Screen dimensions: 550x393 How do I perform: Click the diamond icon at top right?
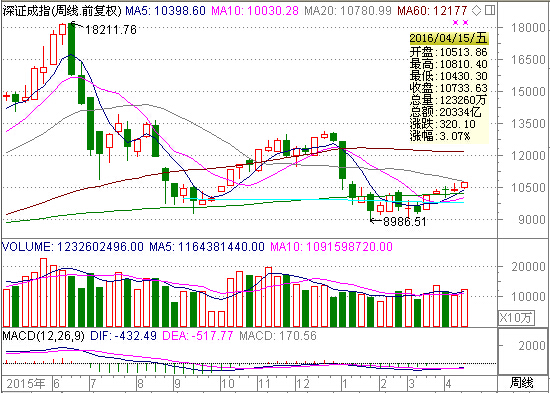476,11
